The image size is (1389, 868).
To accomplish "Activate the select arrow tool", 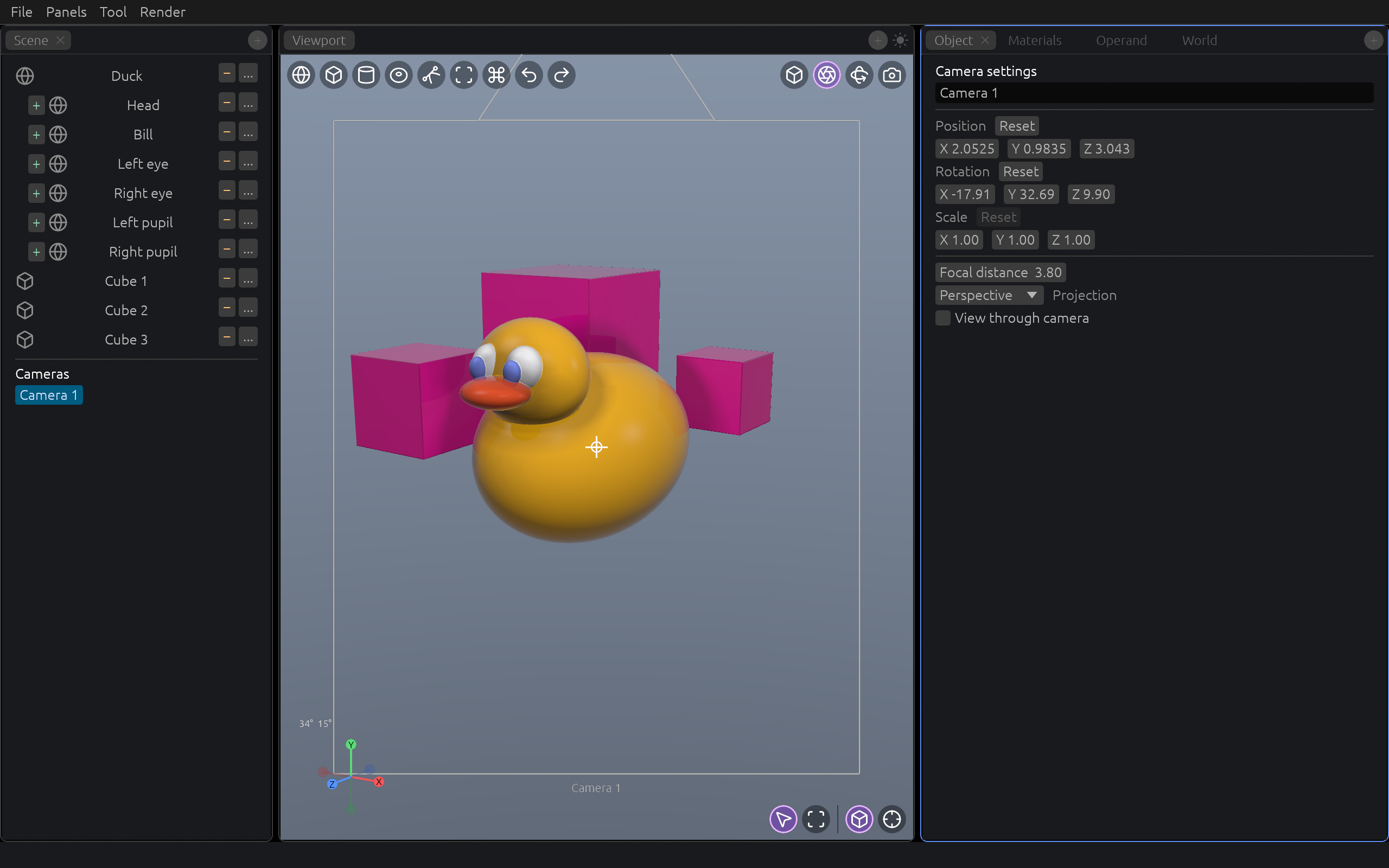I will point(783,819).
